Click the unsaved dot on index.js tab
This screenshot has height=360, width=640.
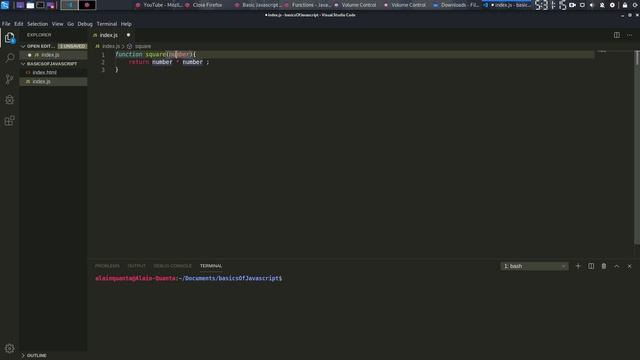pyautogui.click(x=128, y=35)
